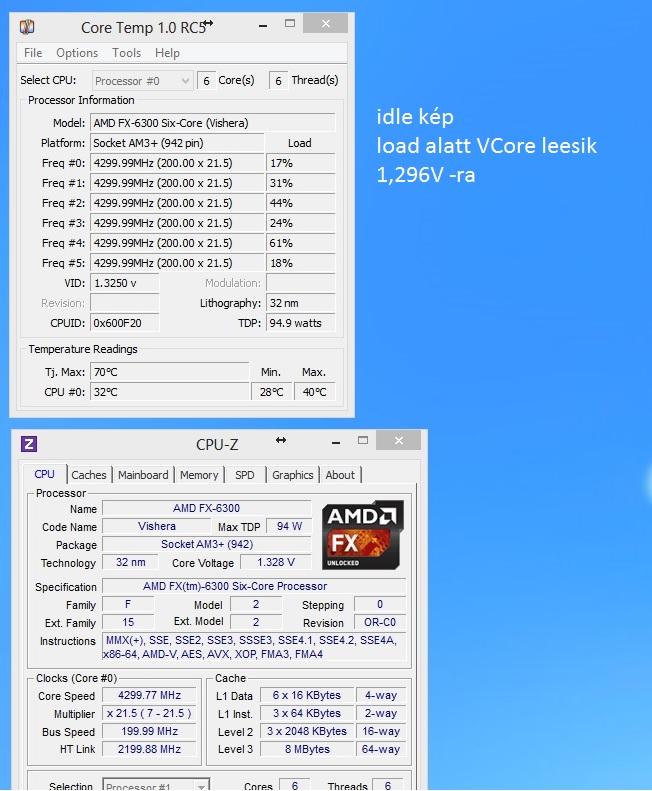This screenshot has width=652, height=791.
Task: Click the Instructions list in CPU-Z
Action: (x=254, y=647)
